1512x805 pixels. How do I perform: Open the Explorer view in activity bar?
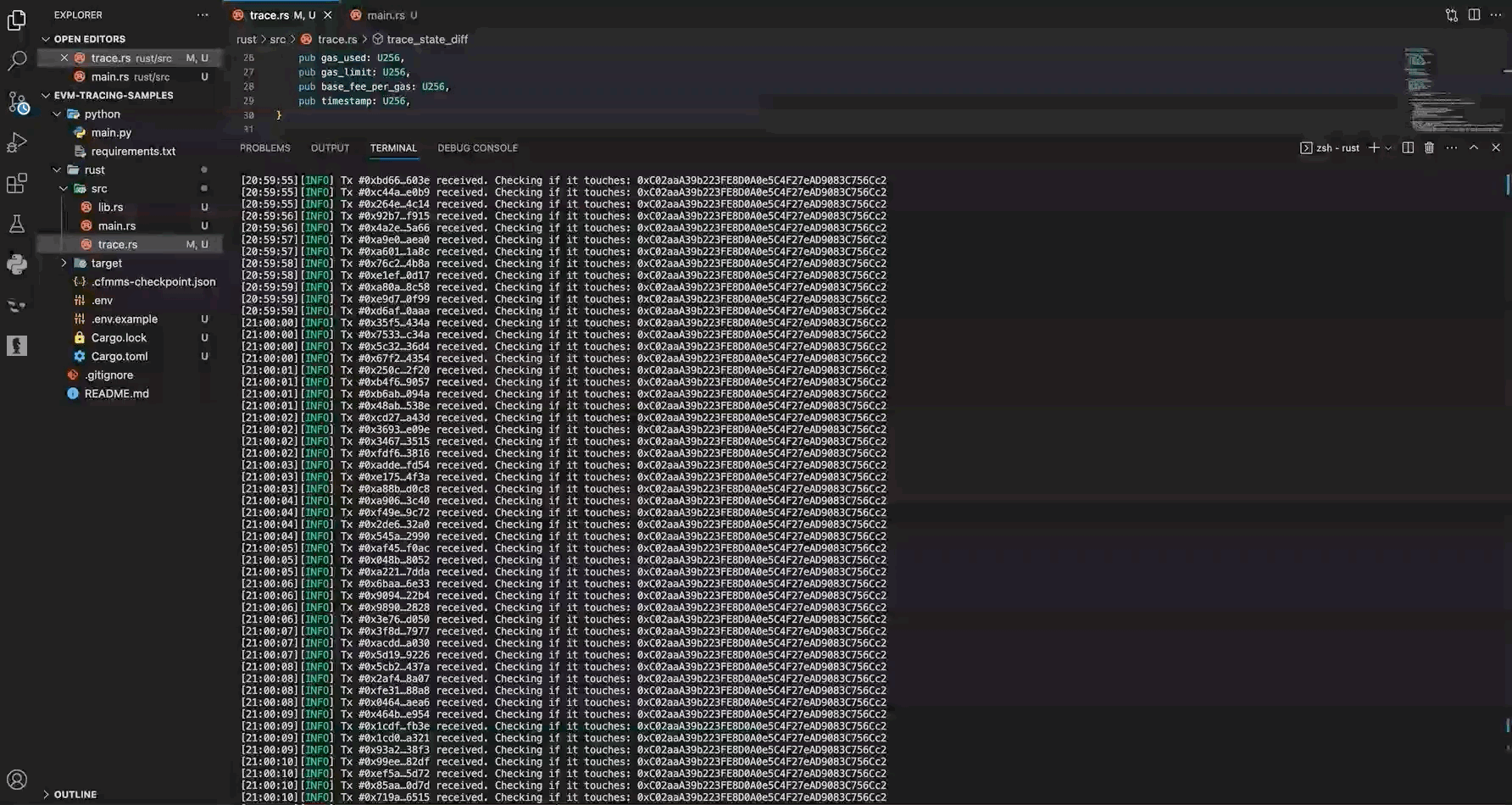(17, 19)
